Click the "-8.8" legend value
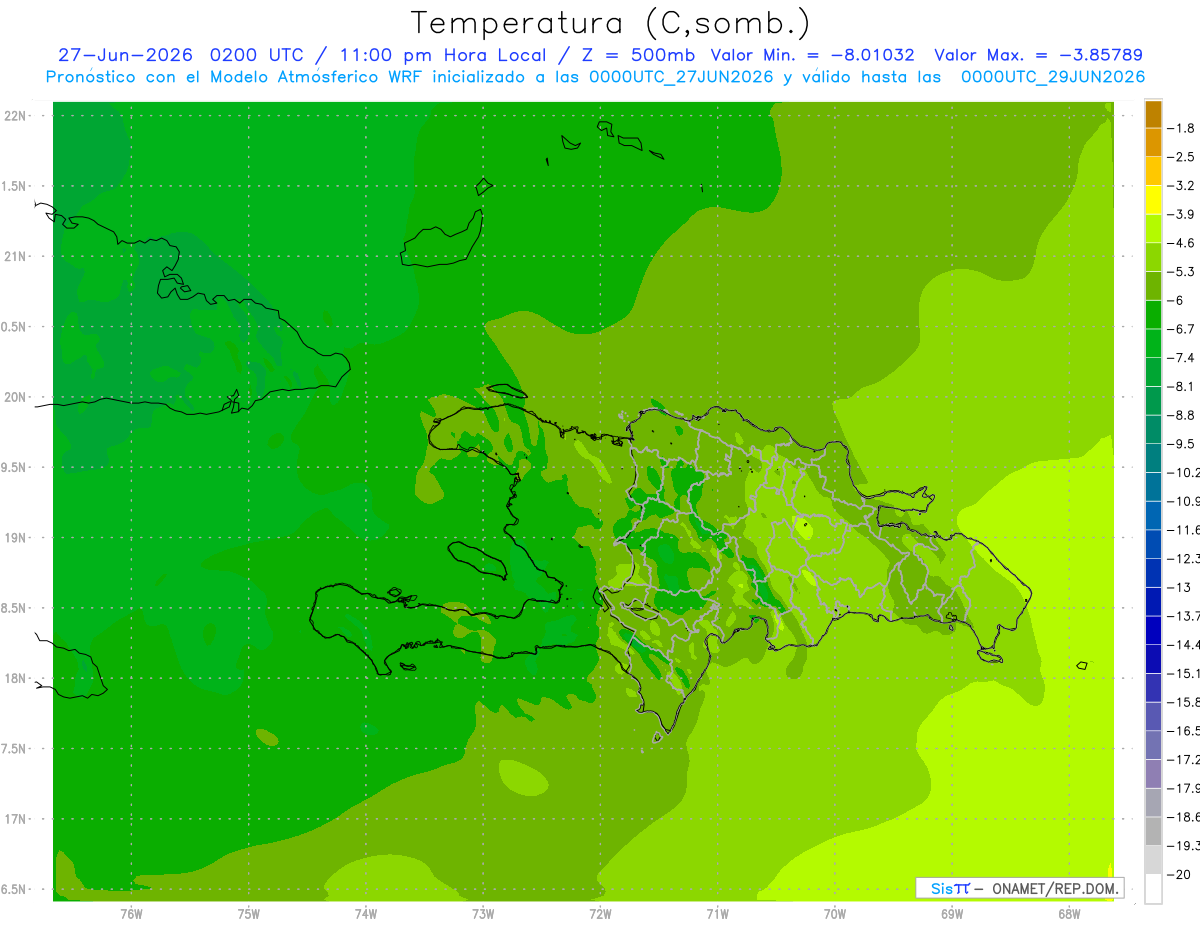This screenshot has height=927, width=1200. (x=1182, y=415)
